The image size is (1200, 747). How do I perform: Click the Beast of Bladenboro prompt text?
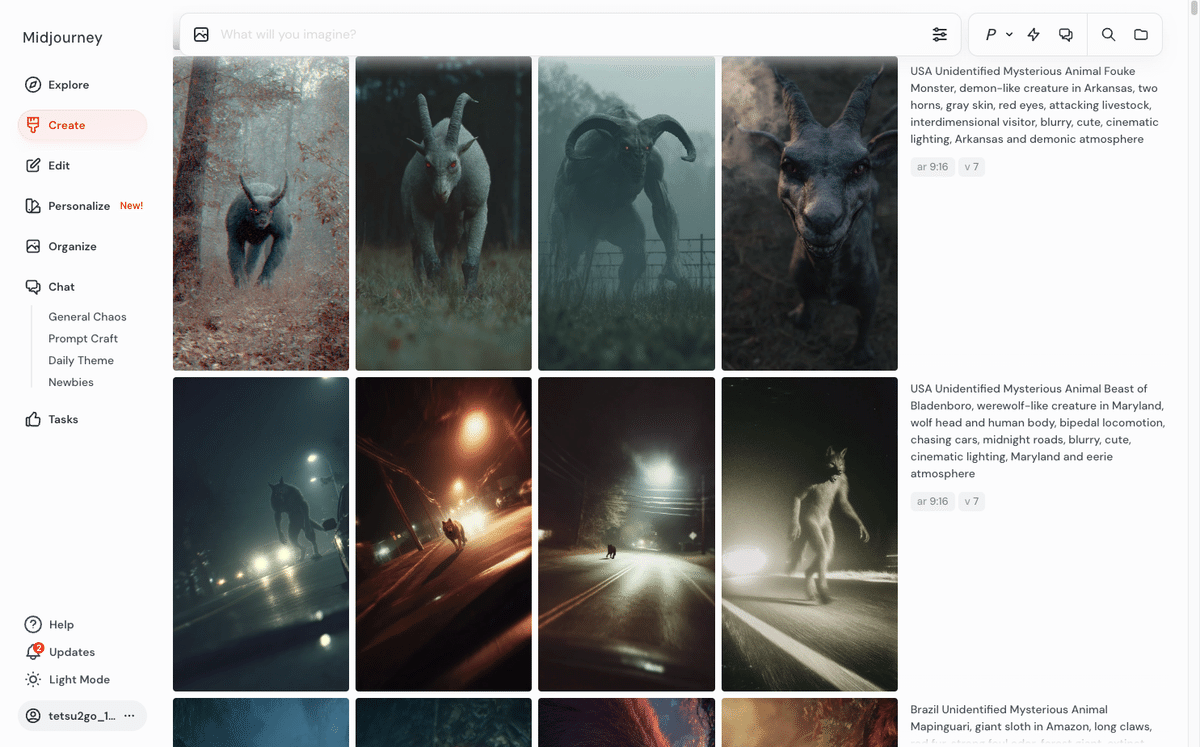pos(1037,431)
